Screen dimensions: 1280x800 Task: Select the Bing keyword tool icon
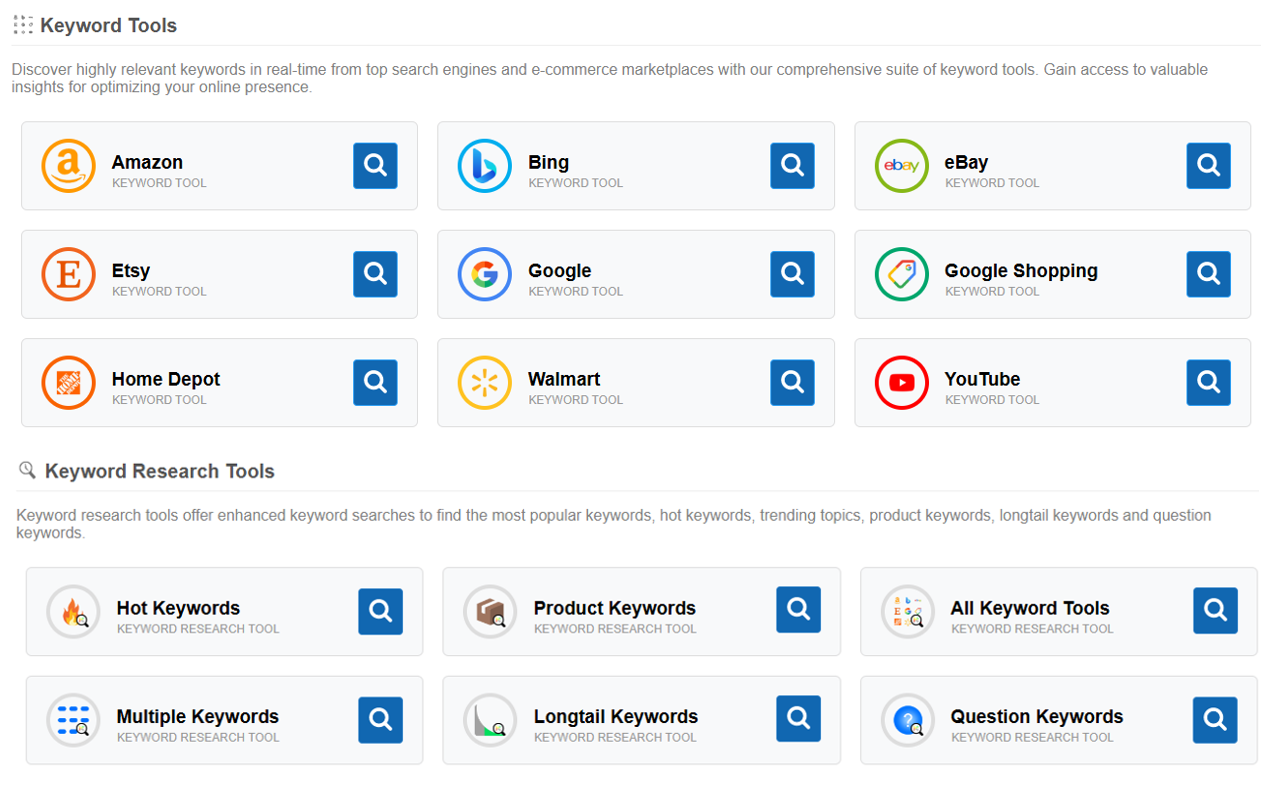pyautogui.click(x=485, y=165)
